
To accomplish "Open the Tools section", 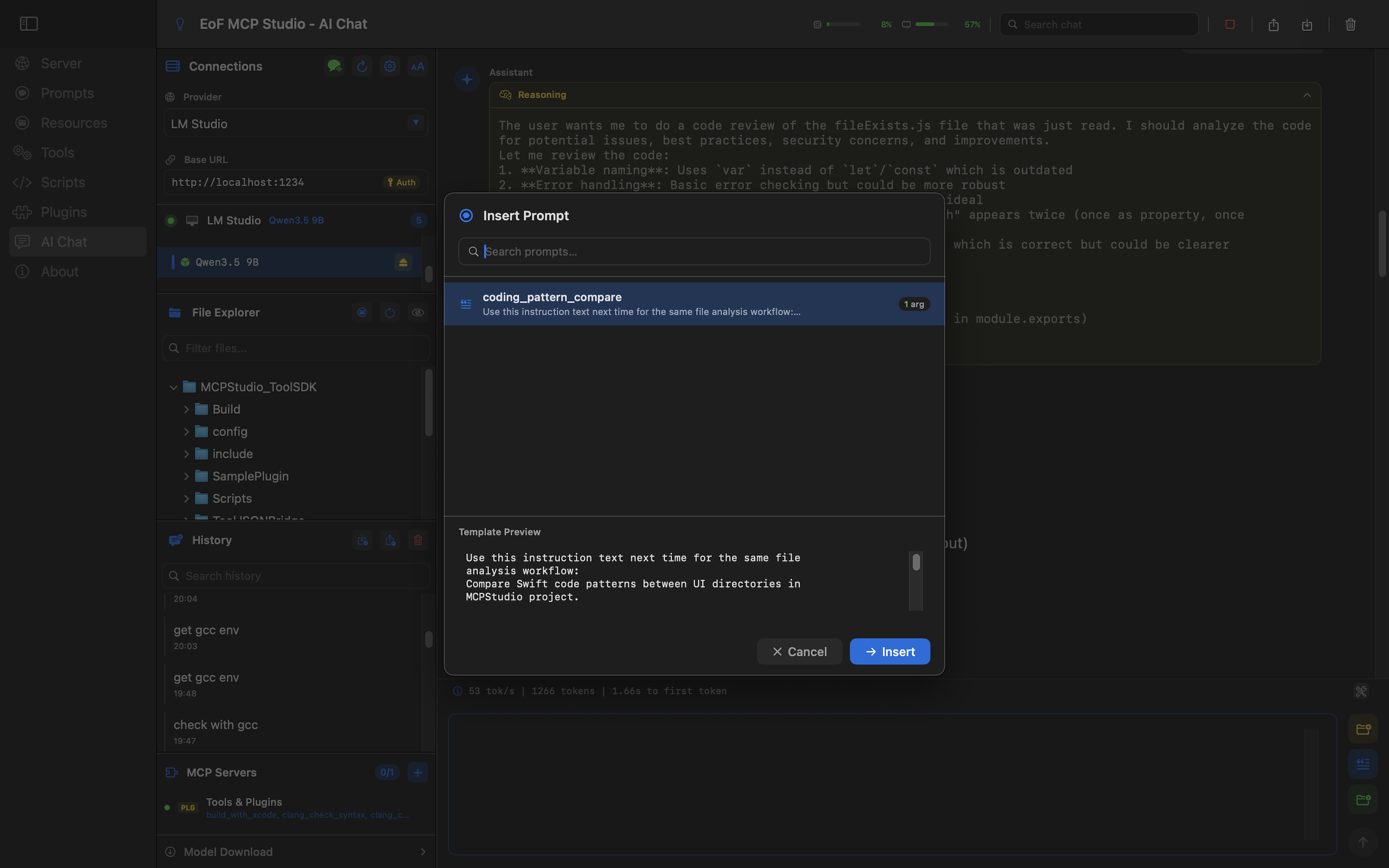I will point(78,152).
